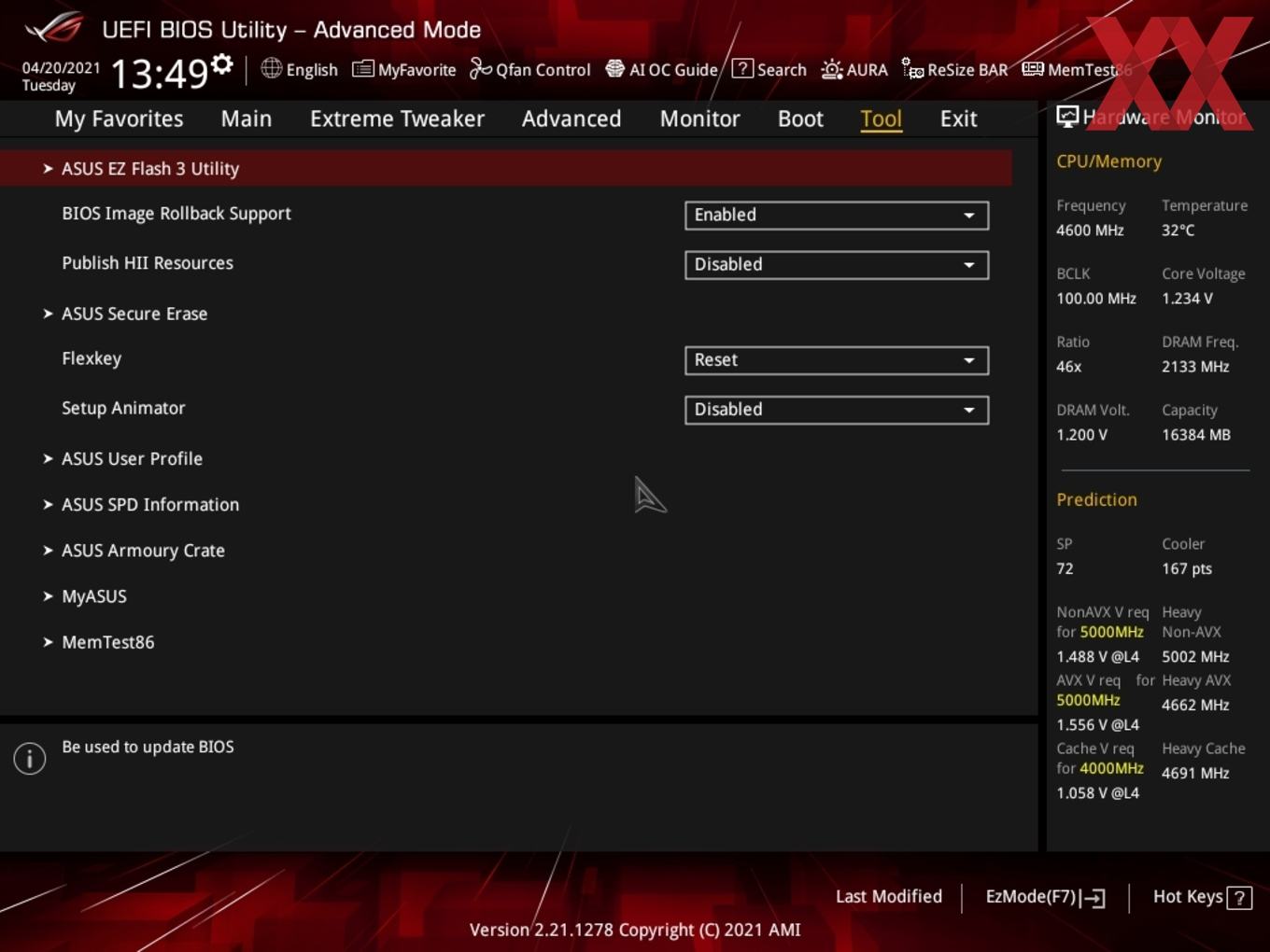The width and height of the screenshot is (1270, 952).
Task: Open the Exit tab
Action: point(958,119)
